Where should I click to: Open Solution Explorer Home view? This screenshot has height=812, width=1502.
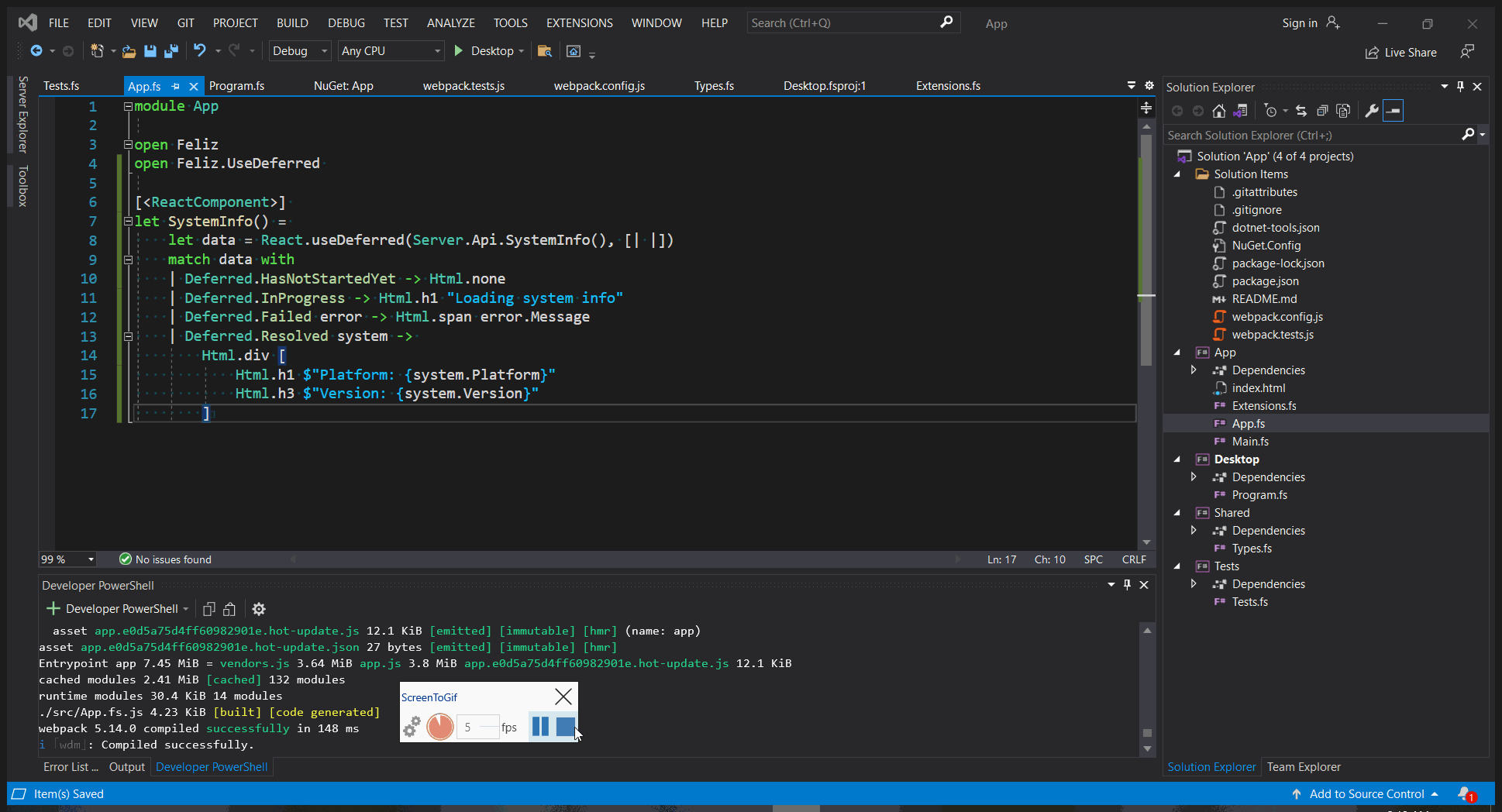(1218, 110)
